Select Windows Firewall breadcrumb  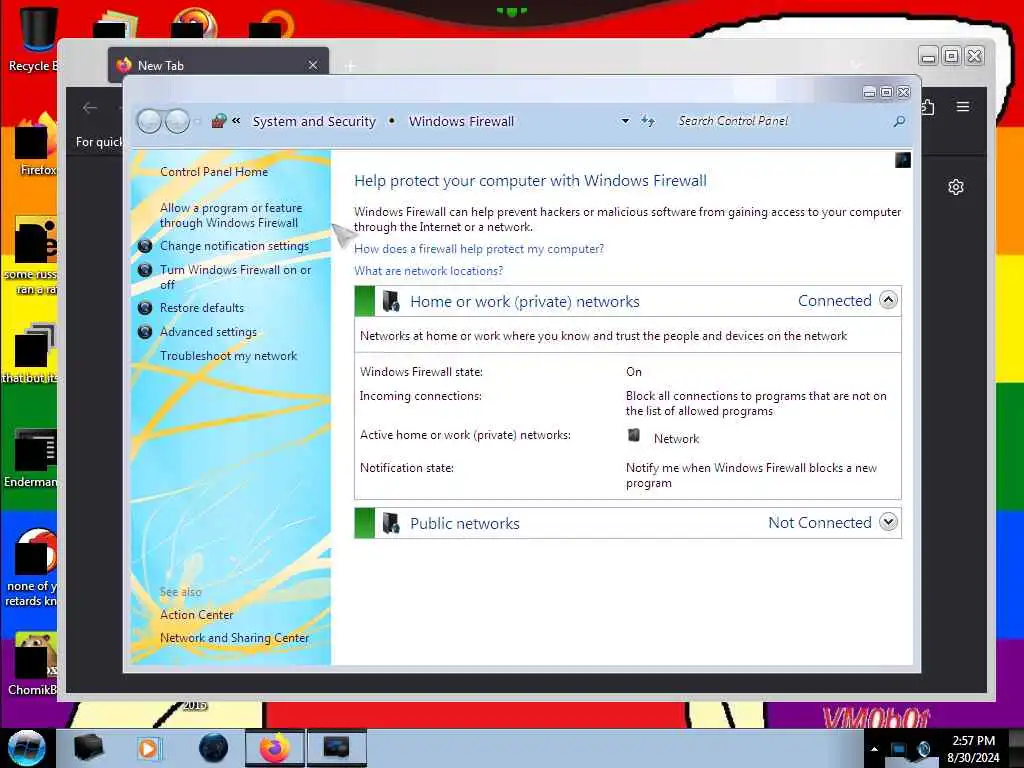pos(461,121)
